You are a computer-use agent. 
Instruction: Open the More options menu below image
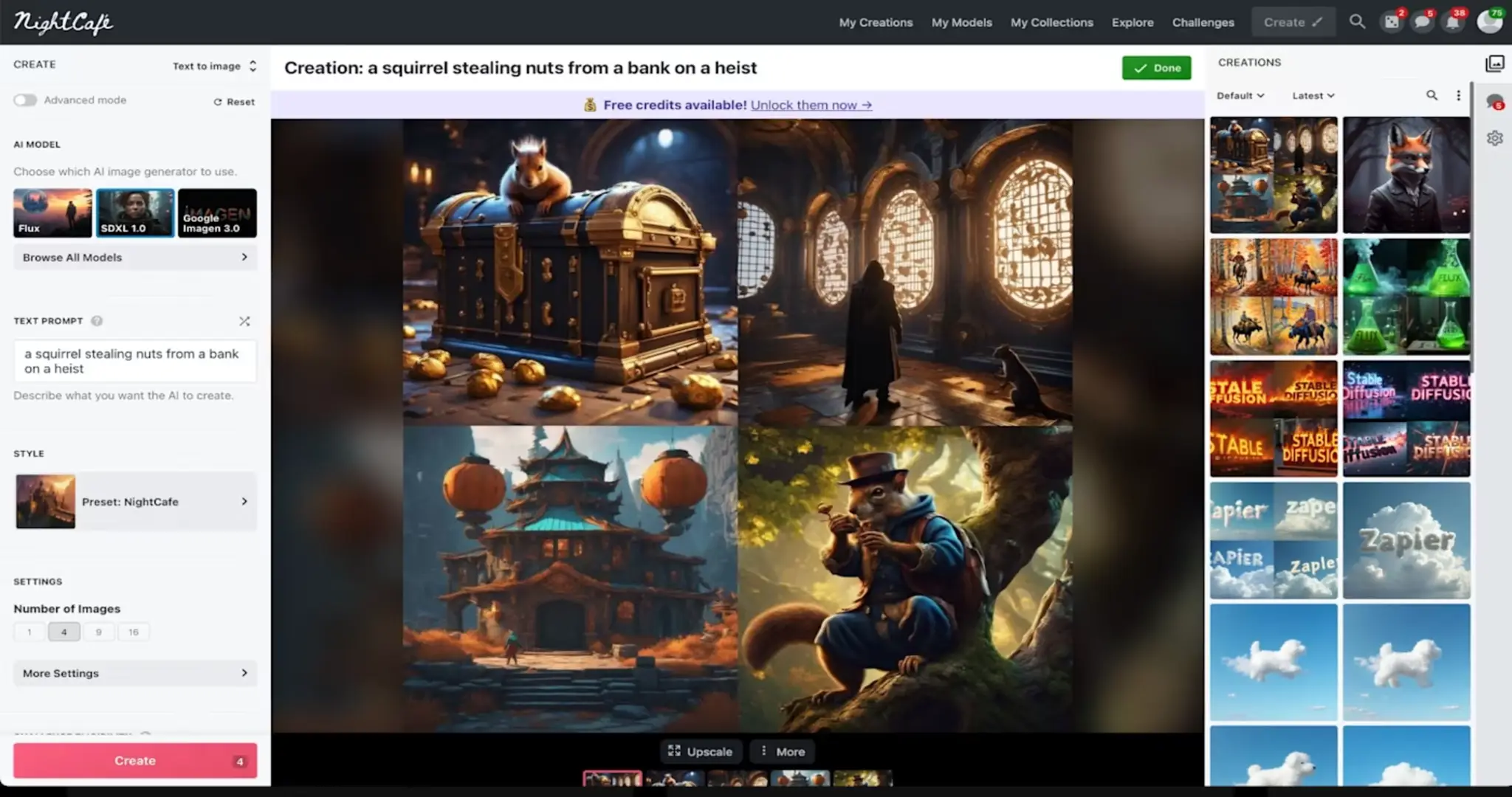pos(783,751)
